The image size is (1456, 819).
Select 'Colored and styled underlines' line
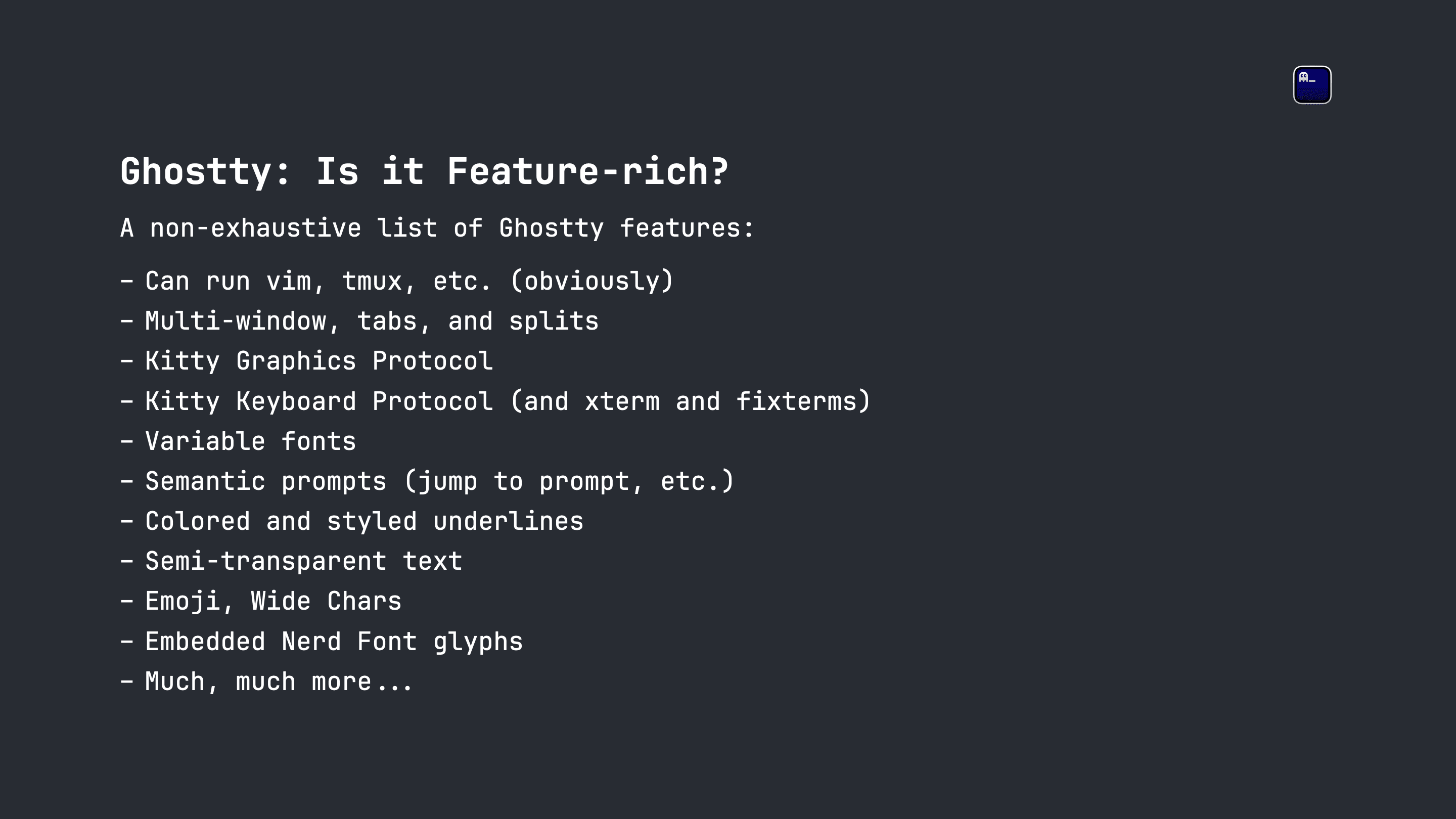point(351,521)
